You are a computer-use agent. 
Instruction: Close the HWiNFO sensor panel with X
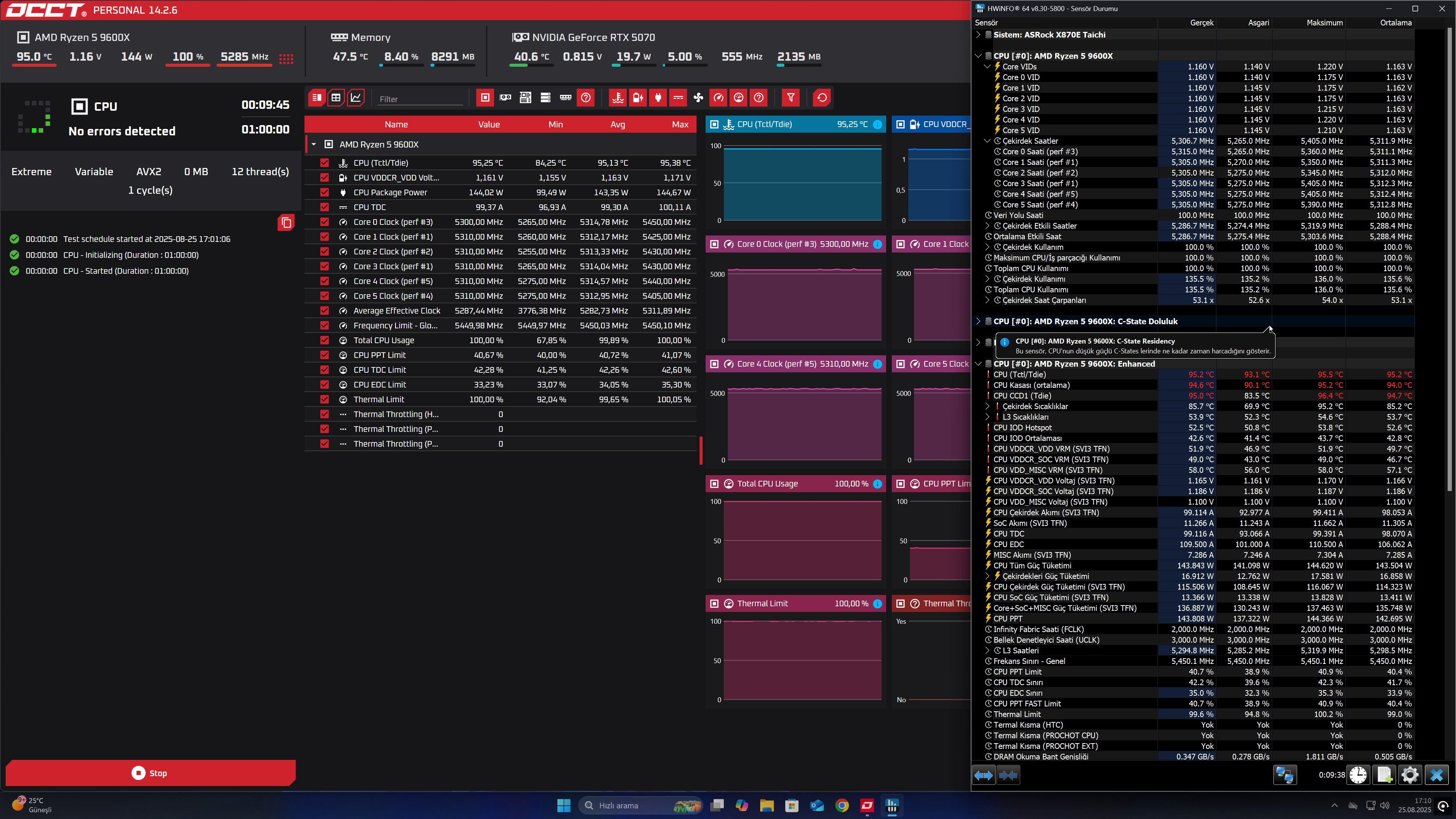tap(1437, 775)
